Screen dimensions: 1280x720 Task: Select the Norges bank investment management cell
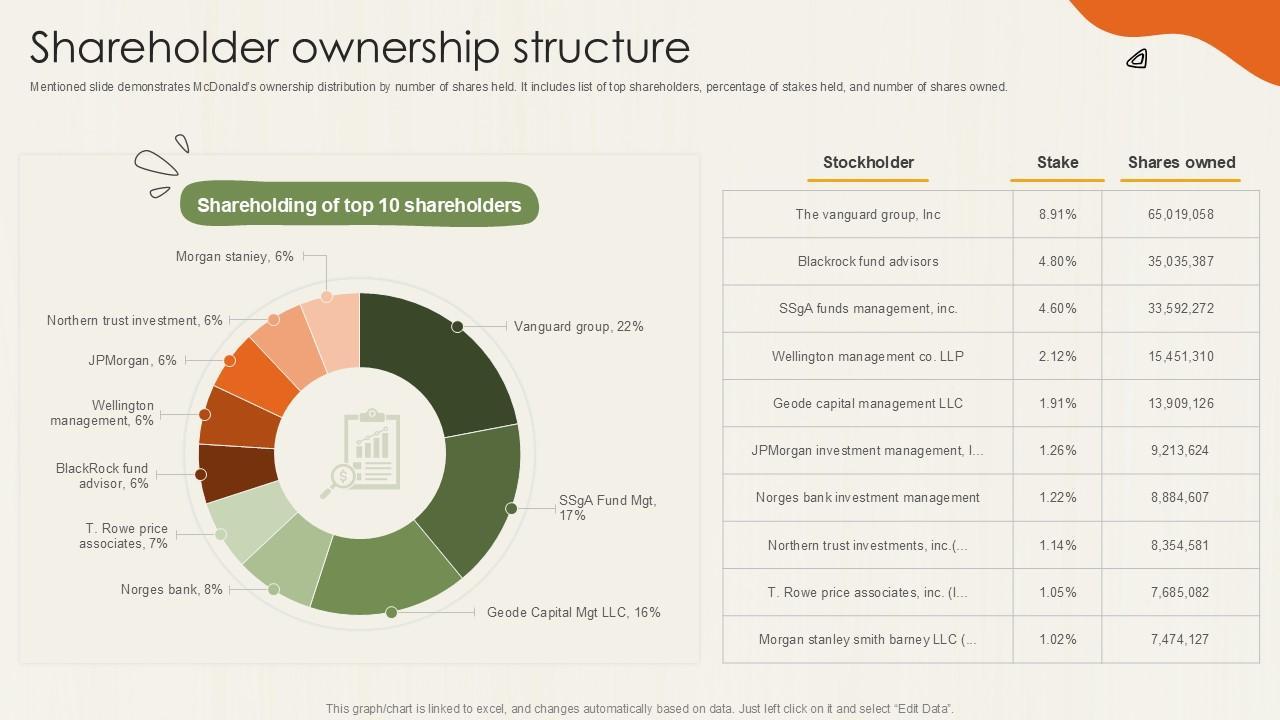point(868,497)
